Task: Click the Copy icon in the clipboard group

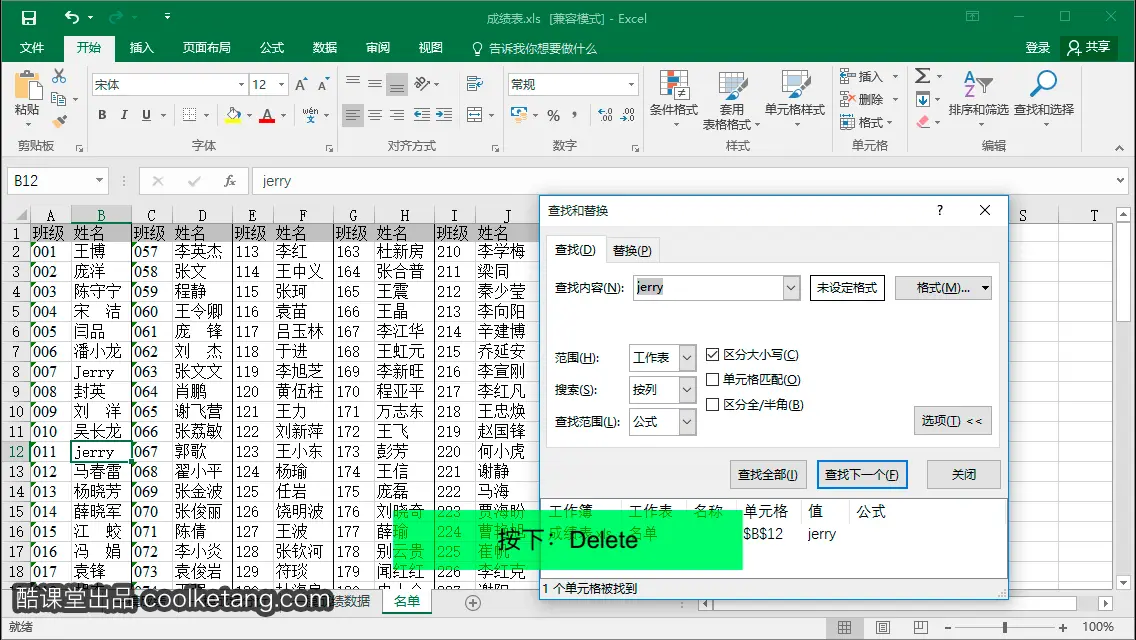Action: [59, 99]
